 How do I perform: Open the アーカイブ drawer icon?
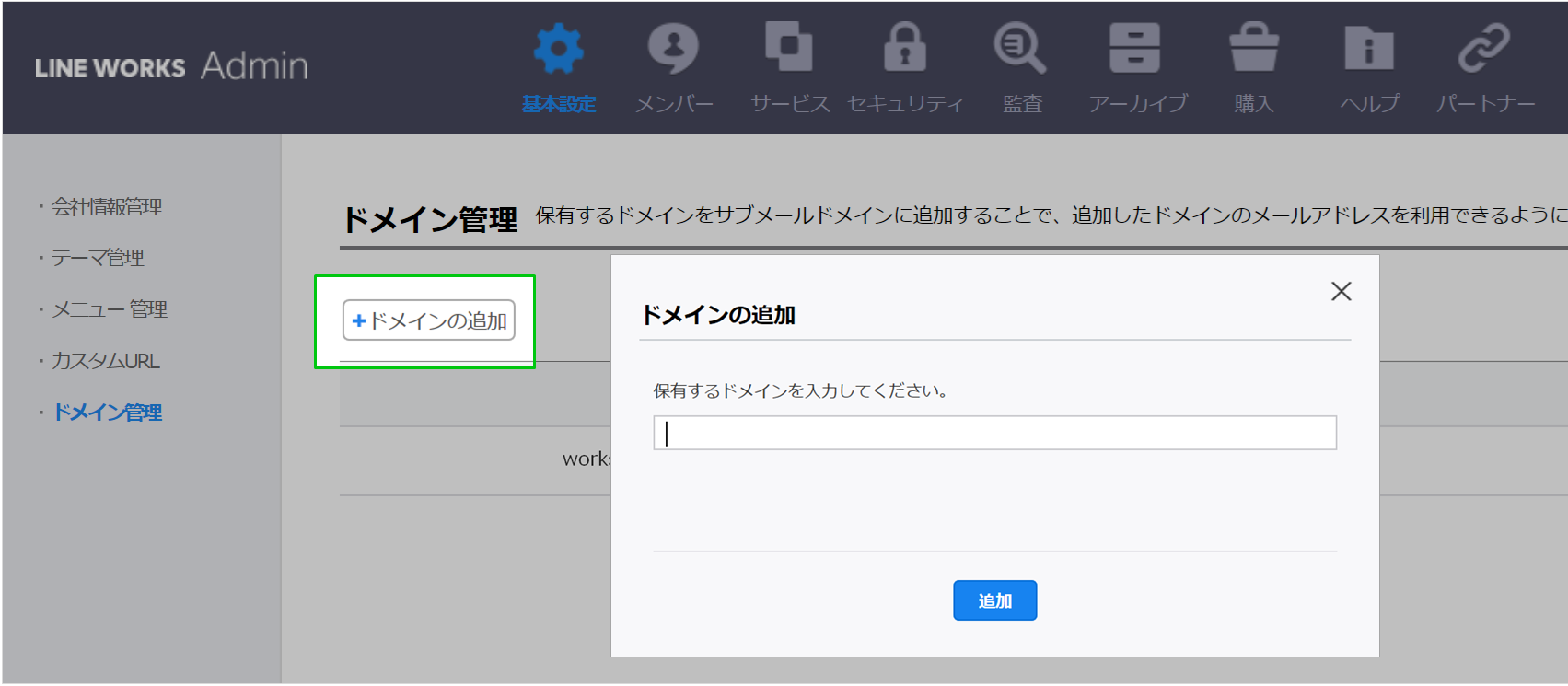tap(1134, 48)
